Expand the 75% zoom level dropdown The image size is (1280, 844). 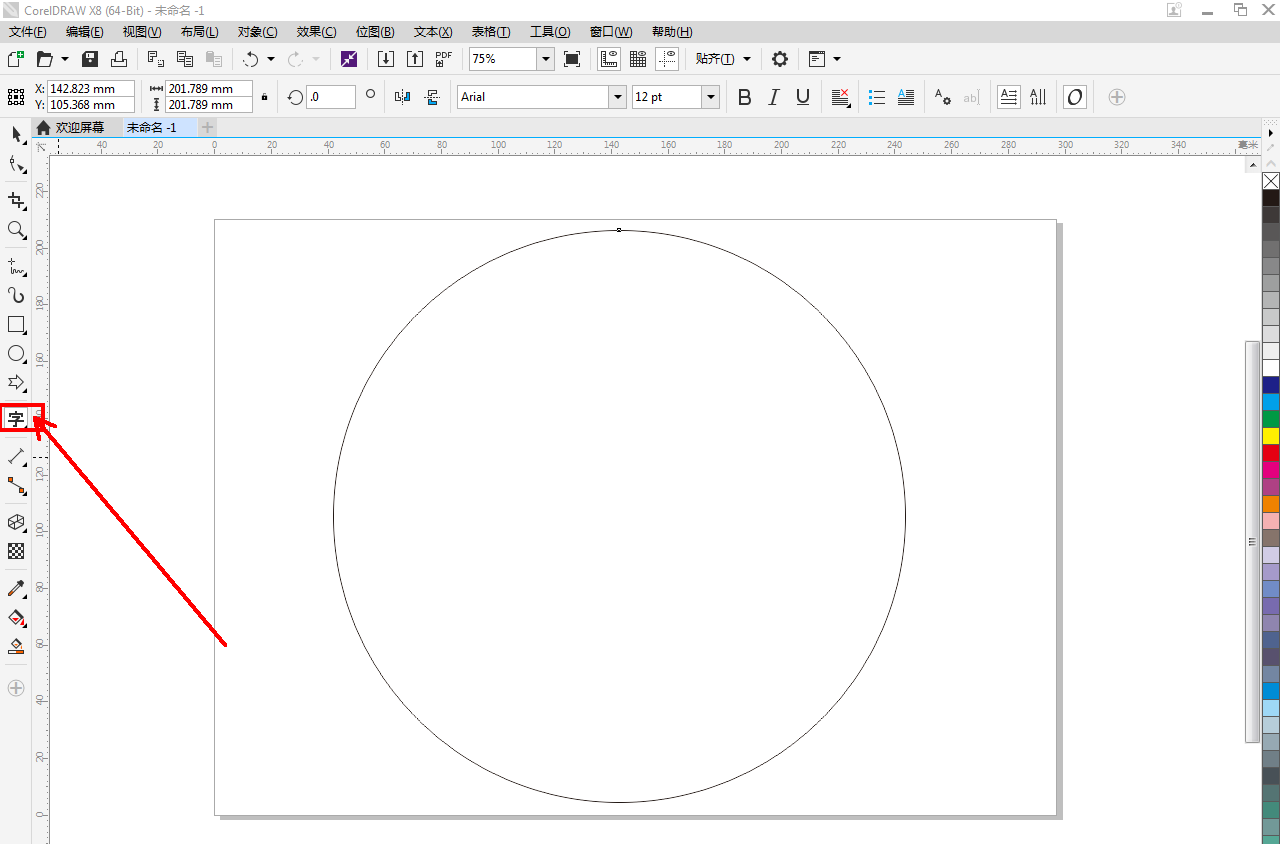[546, 59]
